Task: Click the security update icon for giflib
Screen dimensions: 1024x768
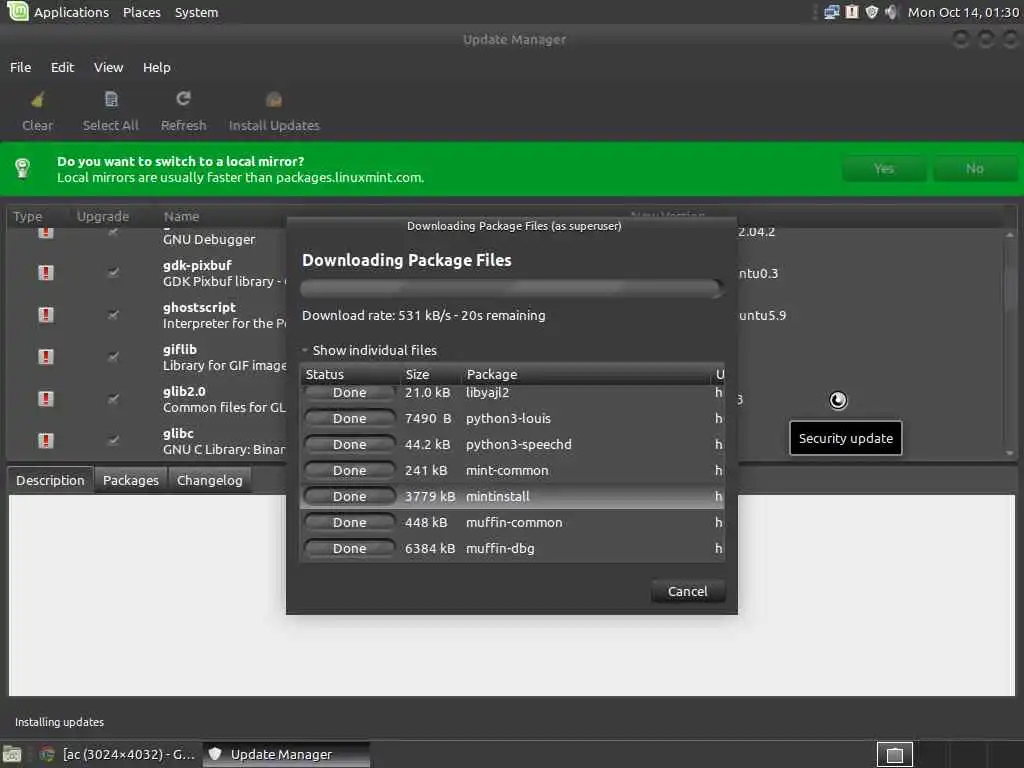Action: [46, 357]
